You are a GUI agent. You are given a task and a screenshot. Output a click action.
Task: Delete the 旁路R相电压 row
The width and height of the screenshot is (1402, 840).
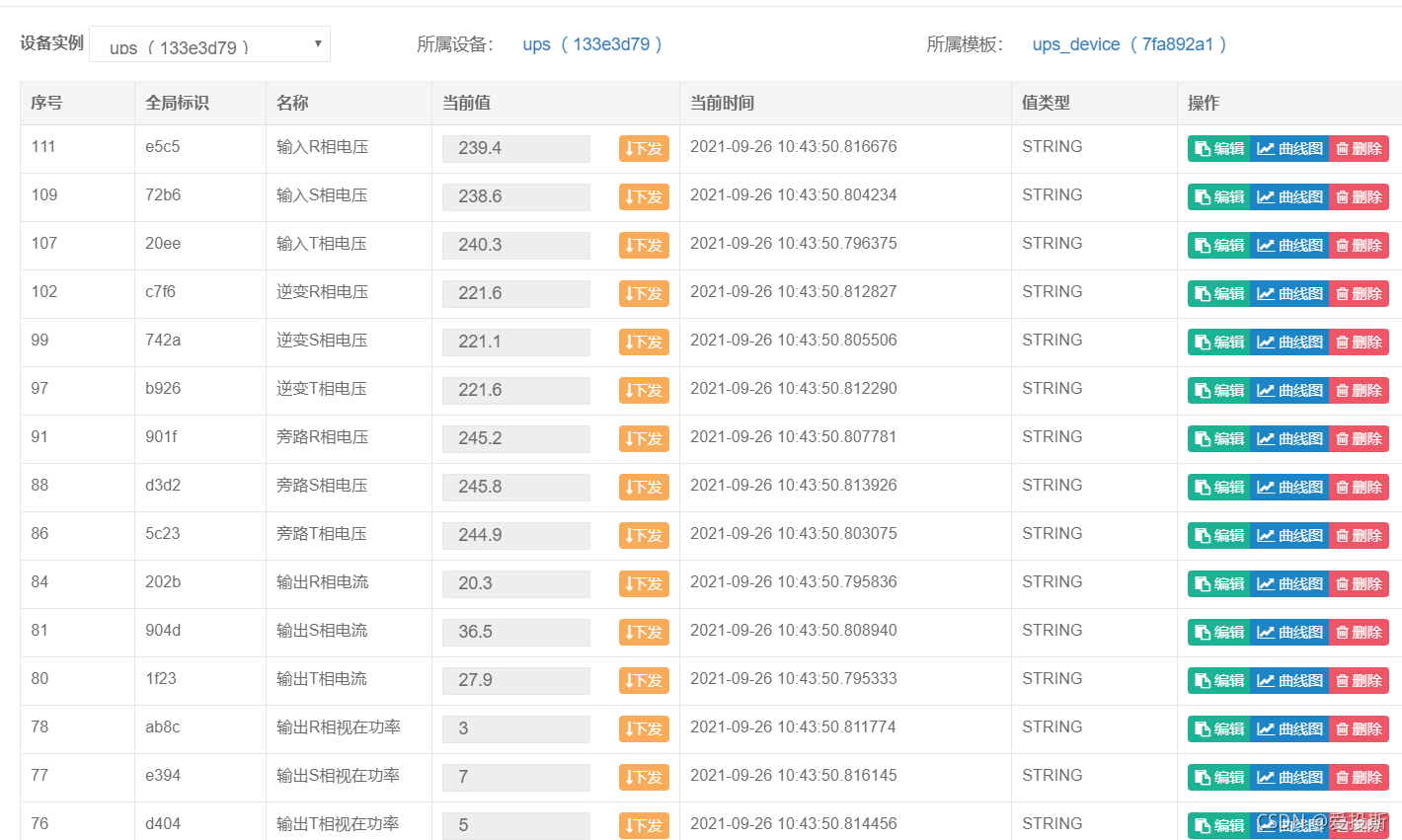point(1359,438)
